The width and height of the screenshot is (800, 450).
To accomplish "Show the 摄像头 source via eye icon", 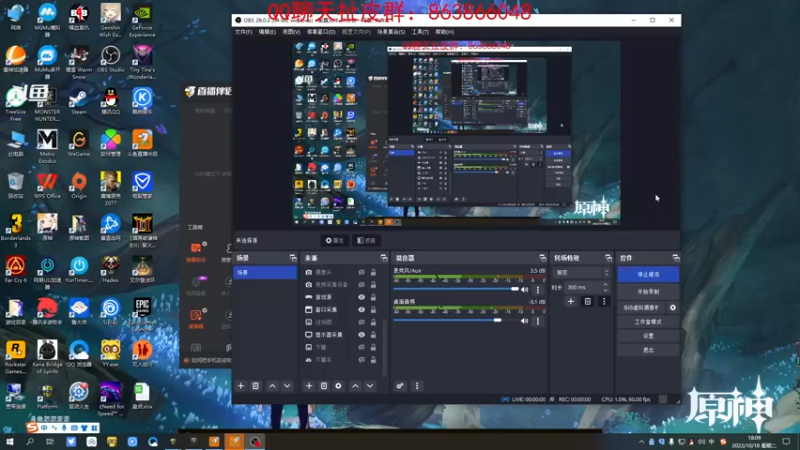I will pos(361,272).
